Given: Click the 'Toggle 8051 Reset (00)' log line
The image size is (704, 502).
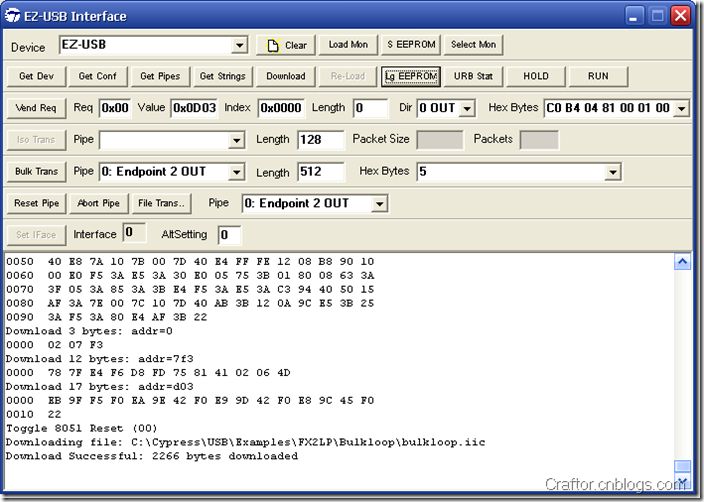Looking at the screenshot, I should [x=81, y=428].
